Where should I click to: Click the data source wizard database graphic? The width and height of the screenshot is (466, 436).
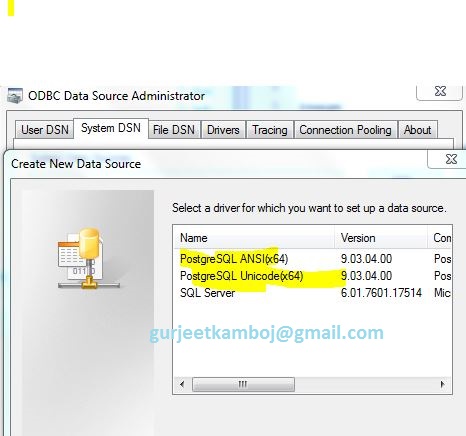[88, 258]
